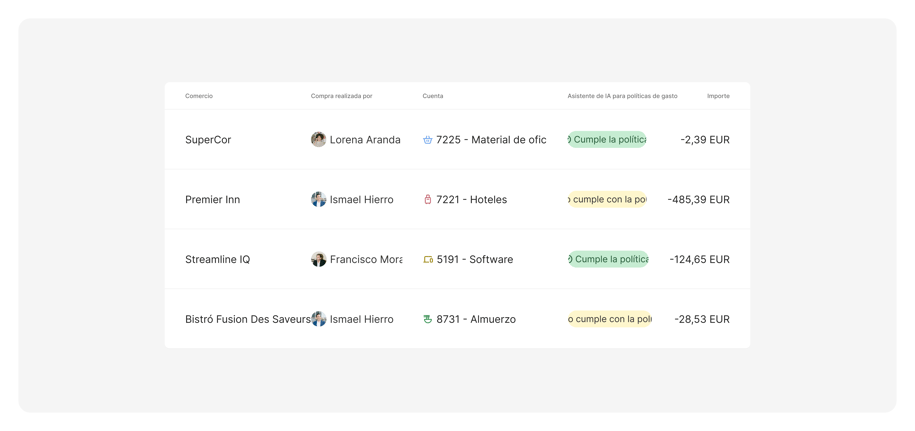Click the name Ismael Hierro in Bistró Fusion row
Viewport: 915px width, 431px height.
362,319
